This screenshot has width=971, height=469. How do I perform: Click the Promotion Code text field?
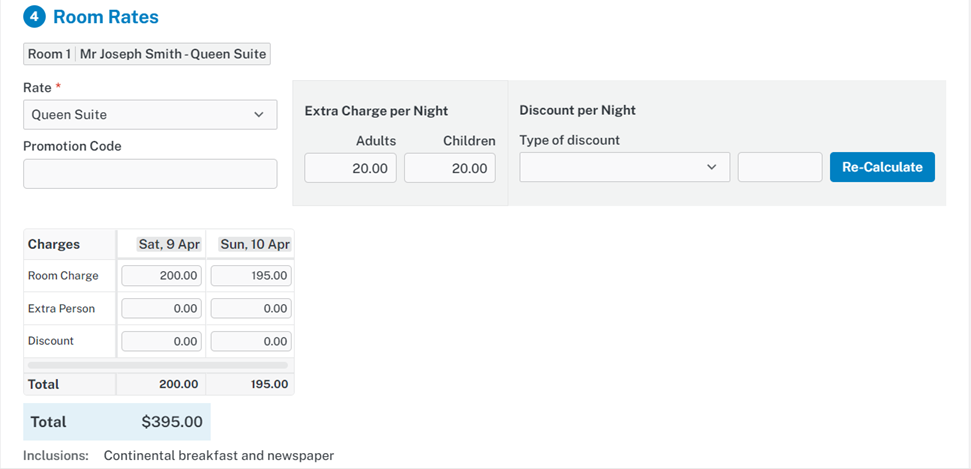150,174
